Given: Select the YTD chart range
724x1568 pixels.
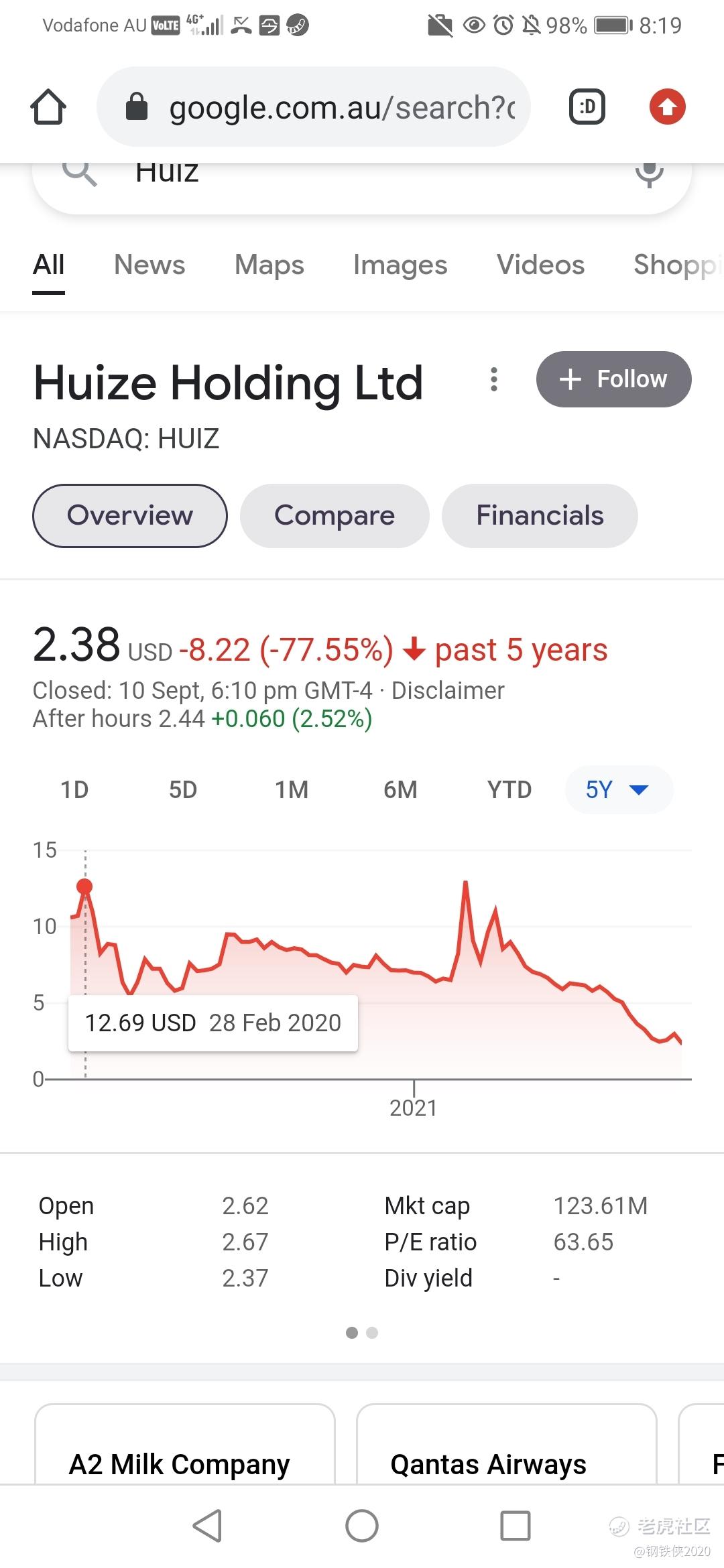Looking at the screenshot, I should click(509, 790).
